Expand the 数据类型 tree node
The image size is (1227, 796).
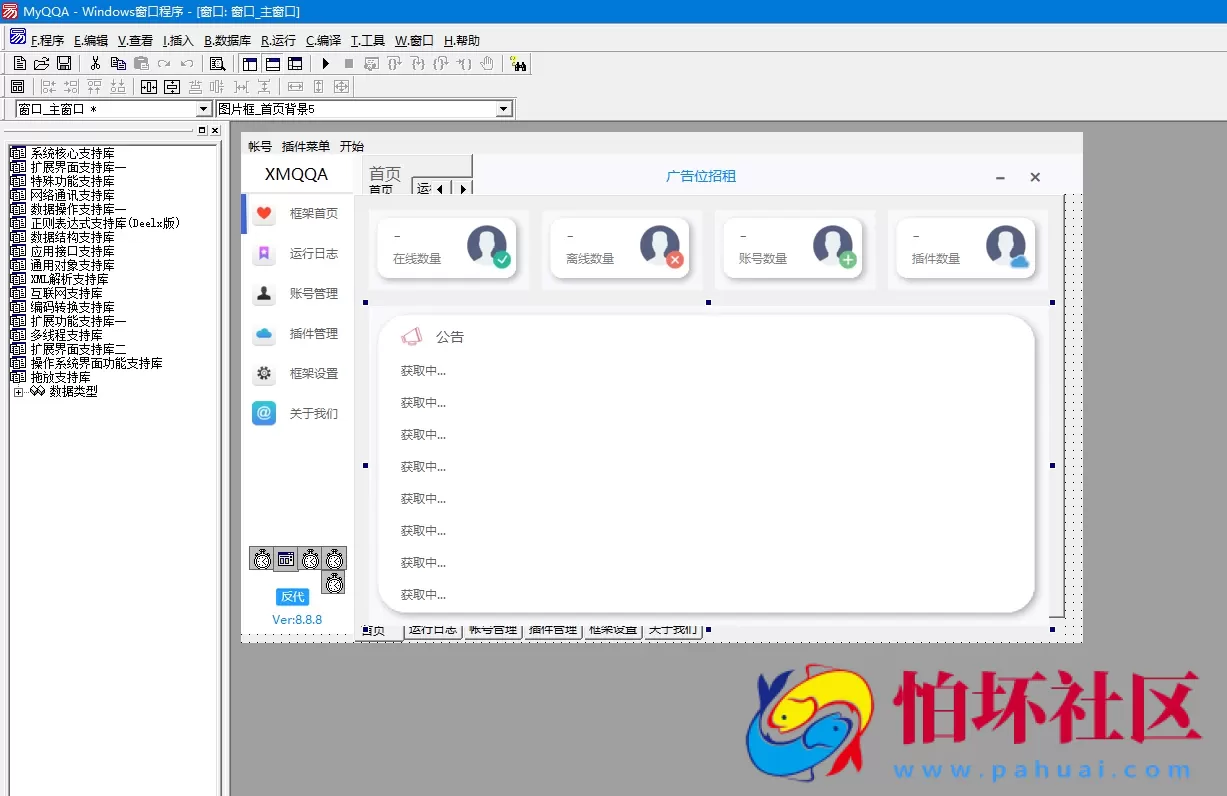pyautogui.click(x=17, y=390)
